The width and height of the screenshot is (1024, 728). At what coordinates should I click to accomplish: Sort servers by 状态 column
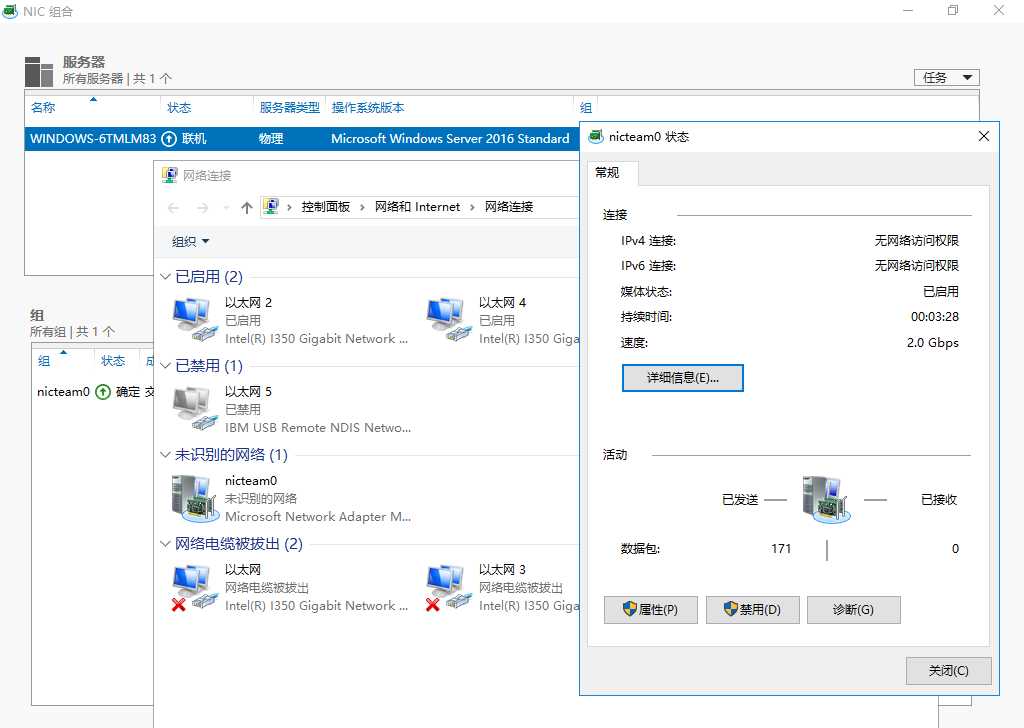pyautogui.click(x=179, y=108)
